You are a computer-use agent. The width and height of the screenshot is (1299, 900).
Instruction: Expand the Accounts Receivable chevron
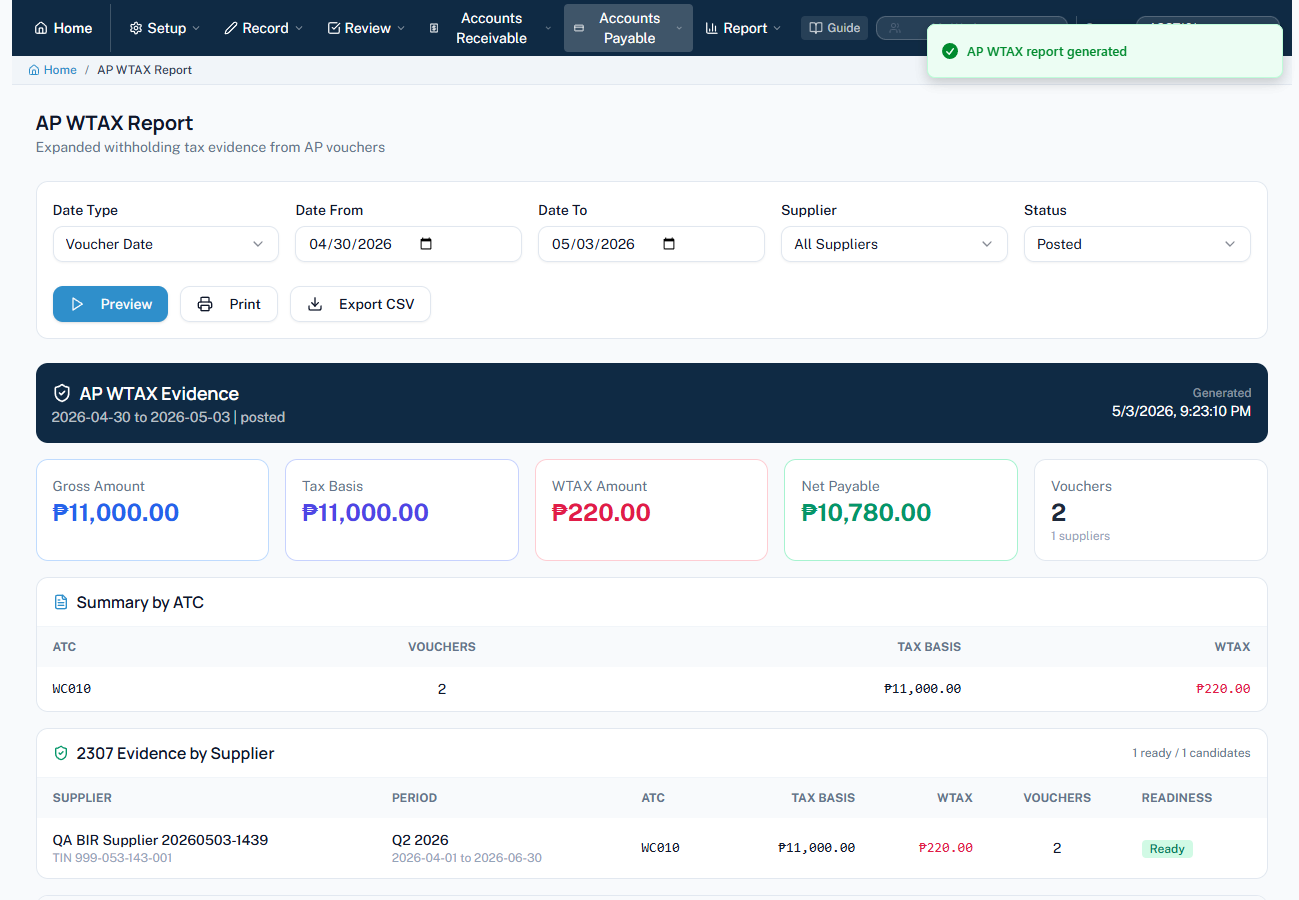[x=548, y=28]
